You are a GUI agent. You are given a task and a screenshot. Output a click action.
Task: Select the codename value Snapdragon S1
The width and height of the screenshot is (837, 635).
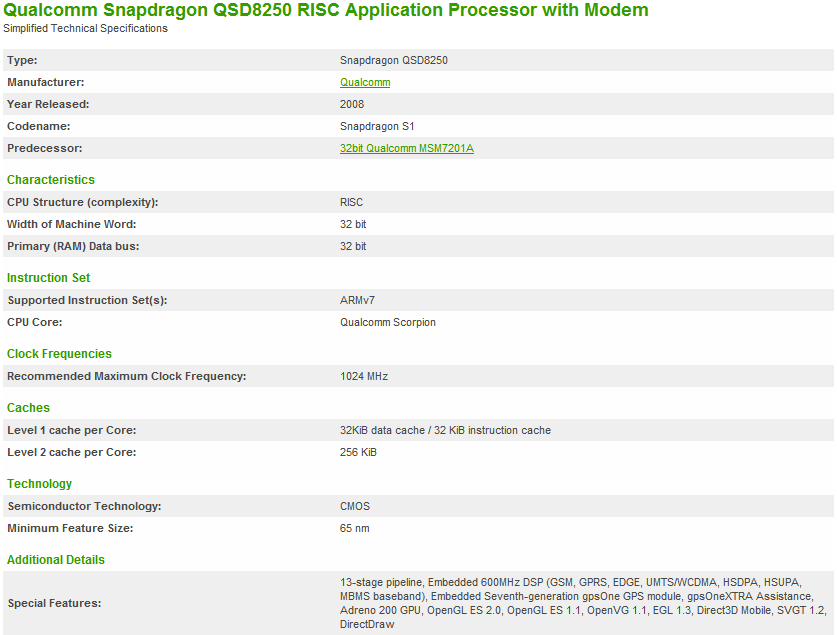(x=377, y=126)
